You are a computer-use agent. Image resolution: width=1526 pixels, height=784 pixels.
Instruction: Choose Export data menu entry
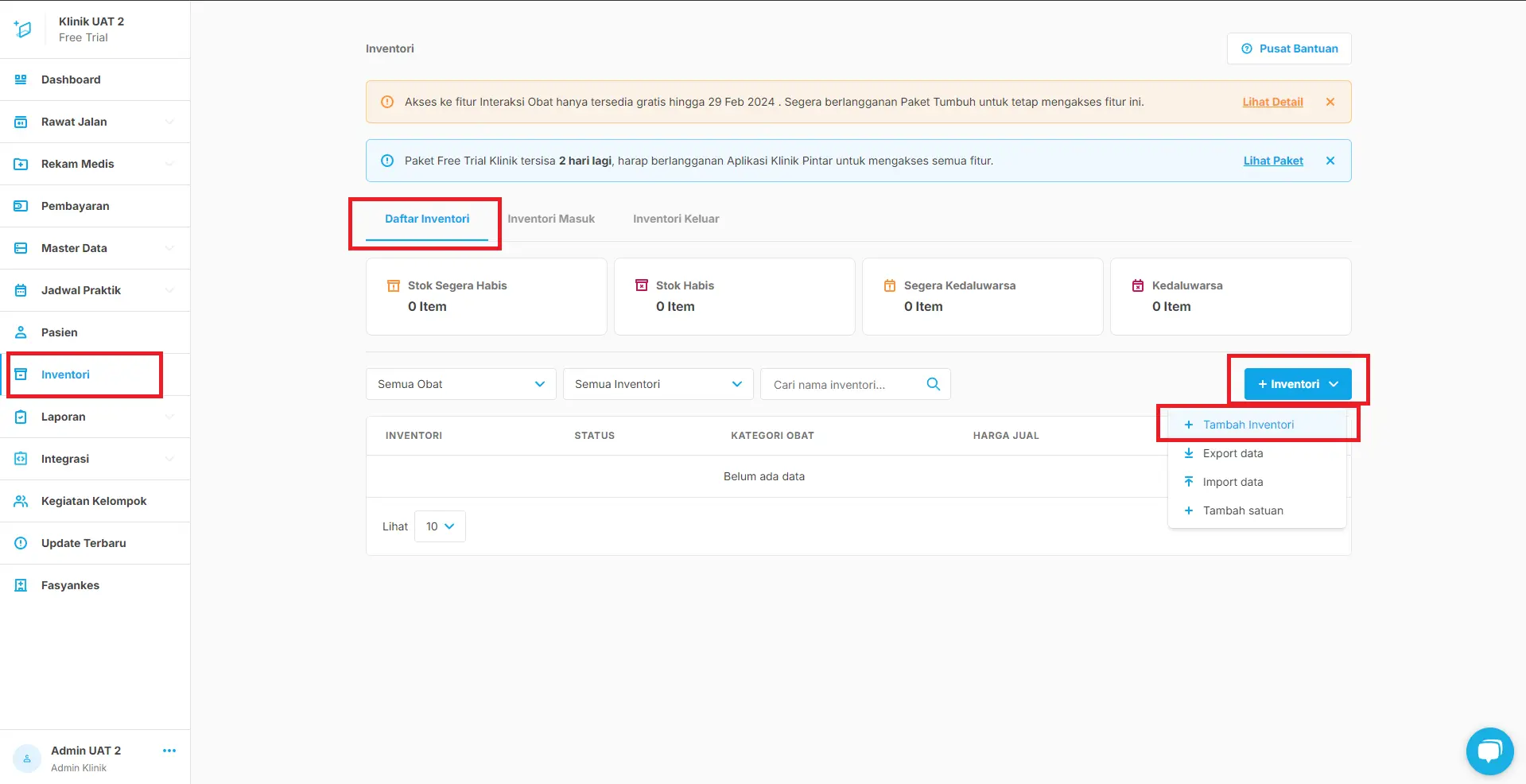click(x=1257, y=453)
